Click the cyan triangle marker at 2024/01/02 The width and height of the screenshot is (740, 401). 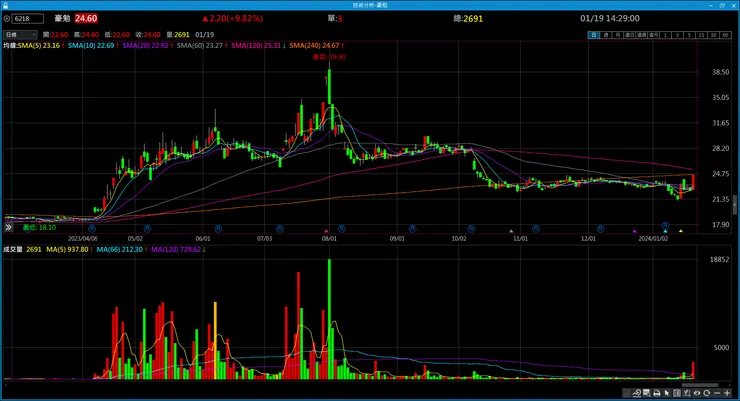pos(665,231)
